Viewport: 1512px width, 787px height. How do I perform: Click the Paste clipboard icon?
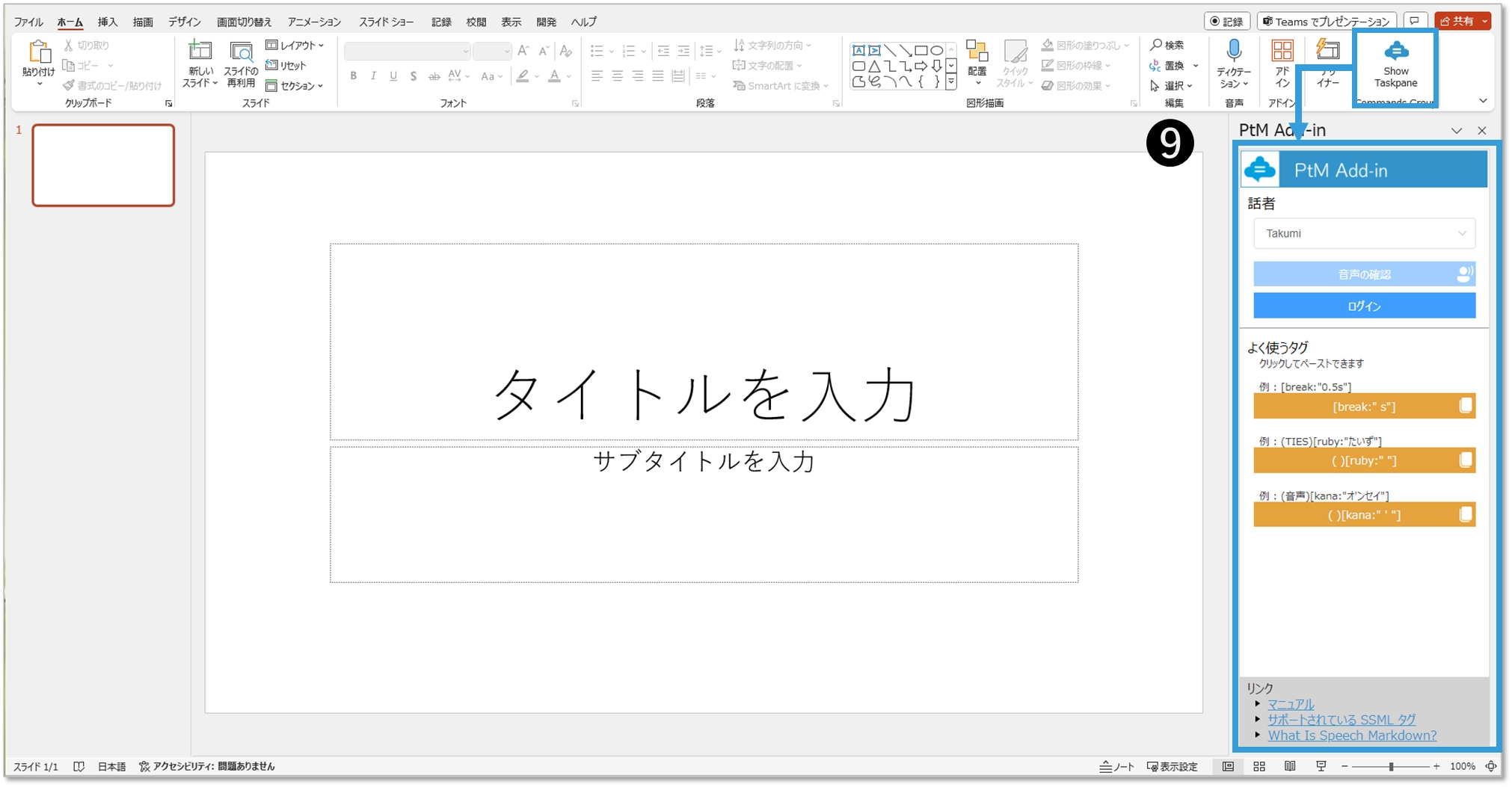pos(39,52)
